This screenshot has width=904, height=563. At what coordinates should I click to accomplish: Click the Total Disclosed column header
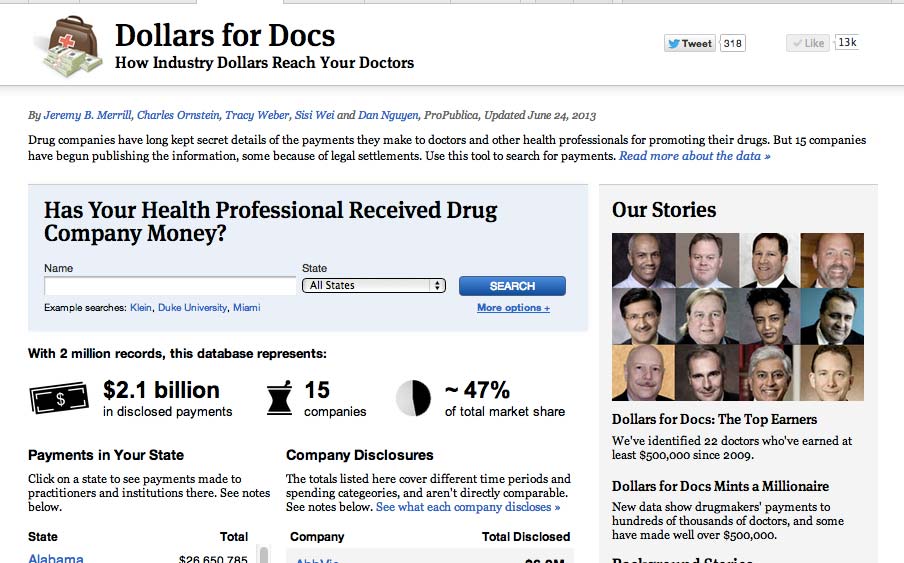[x=526, y=537]
